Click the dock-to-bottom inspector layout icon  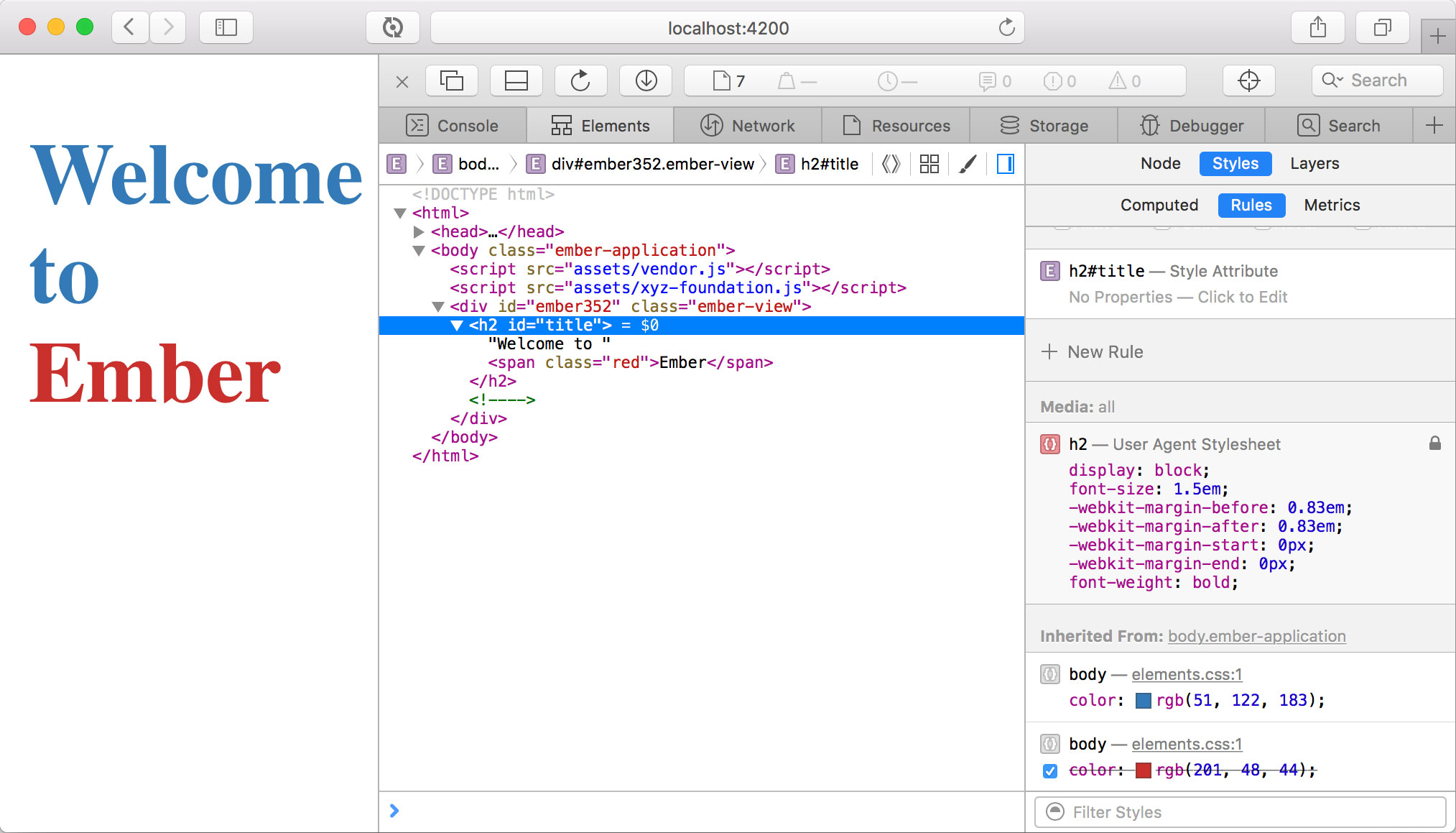coord(516,80)
